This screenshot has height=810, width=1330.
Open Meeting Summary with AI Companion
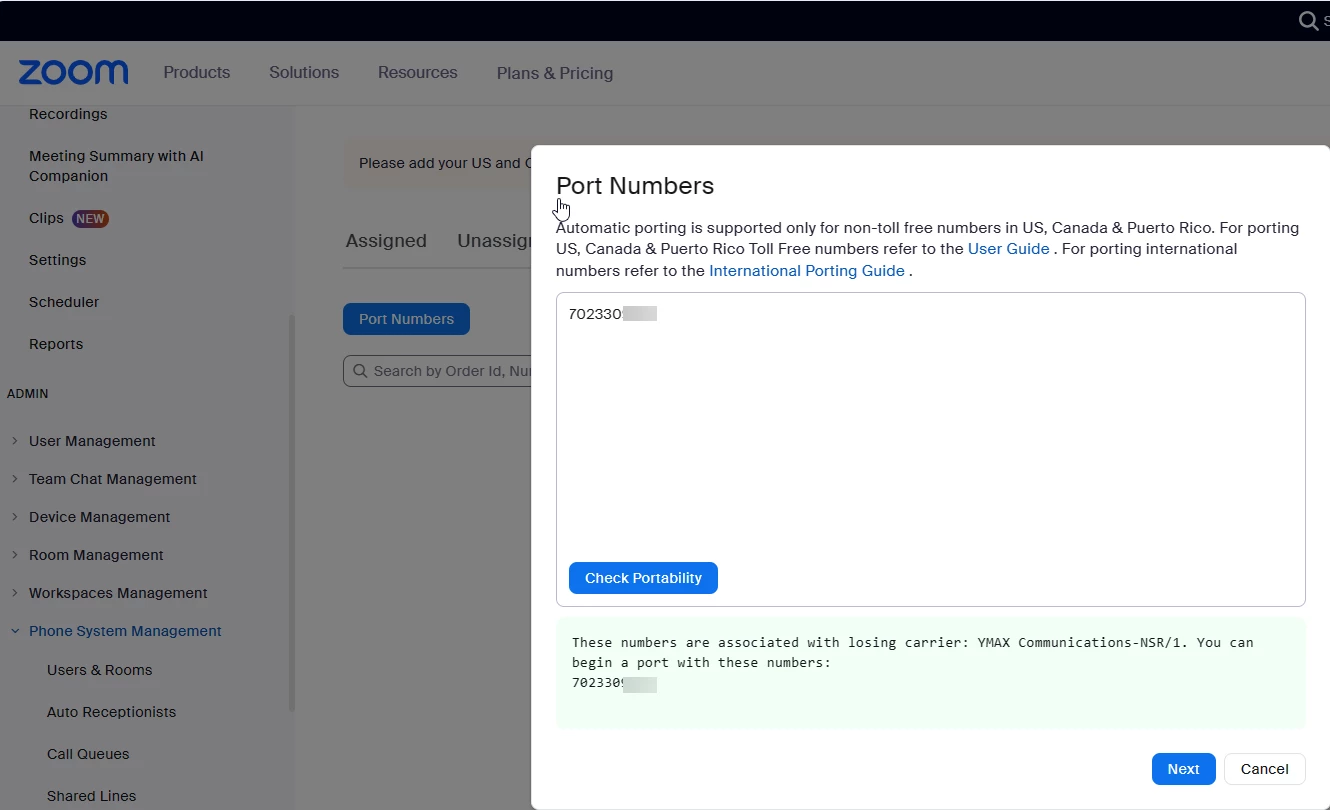116,166
